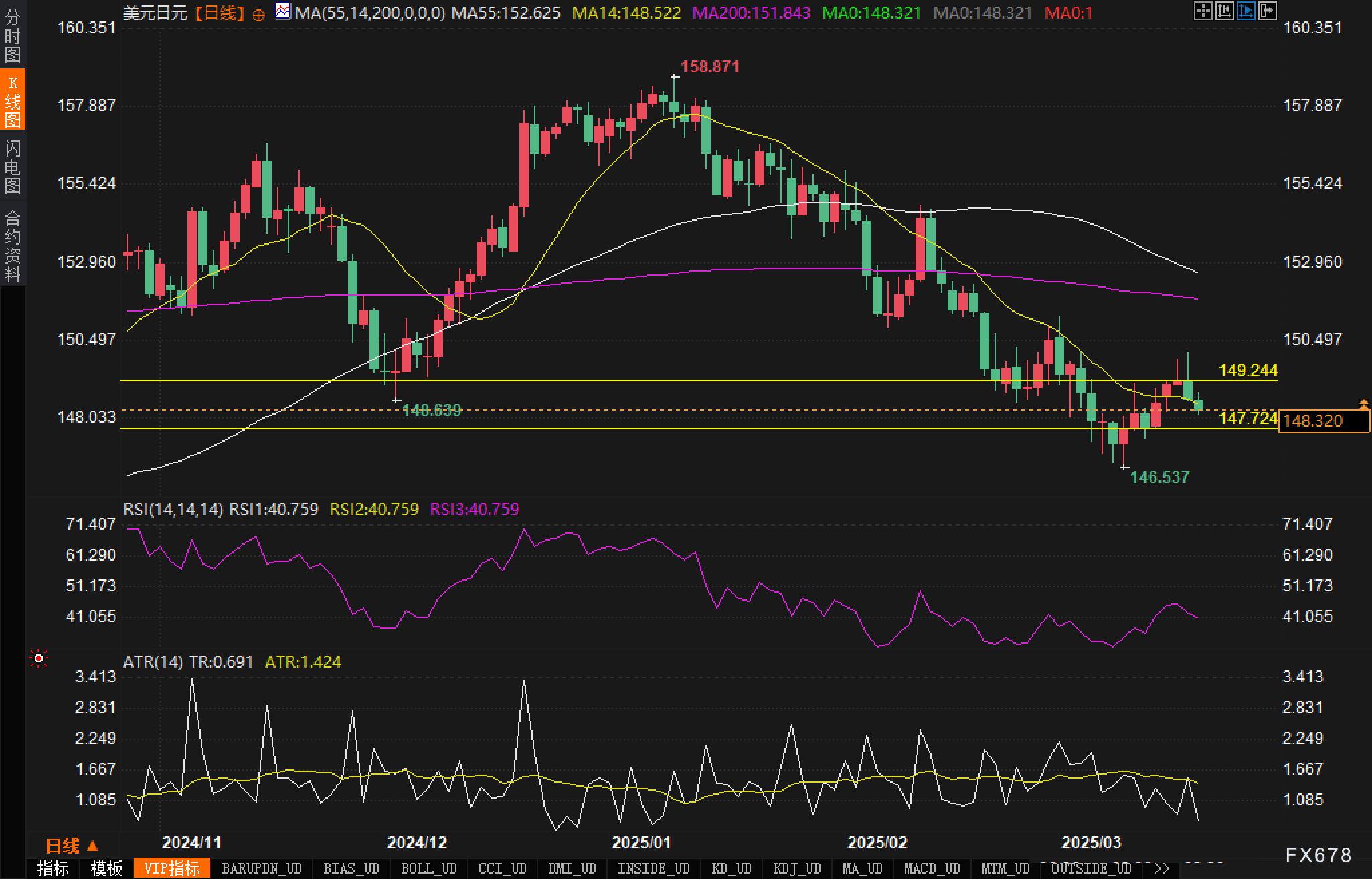
Task: Toggle the blue highlighted chart-axis icon
Action: [1246, 11]
